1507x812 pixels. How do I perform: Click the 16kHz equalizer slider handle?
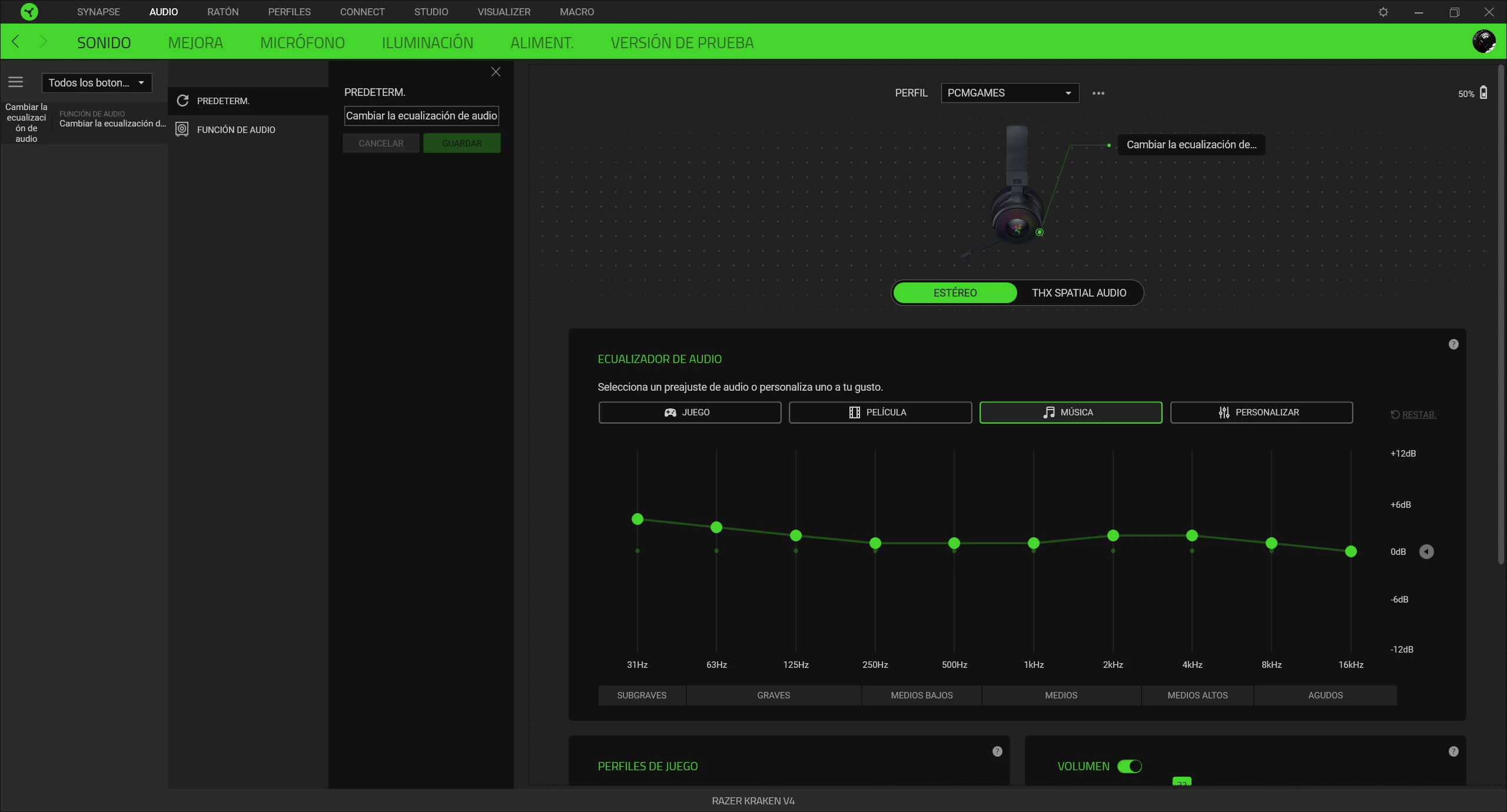tap(1351, 551)
